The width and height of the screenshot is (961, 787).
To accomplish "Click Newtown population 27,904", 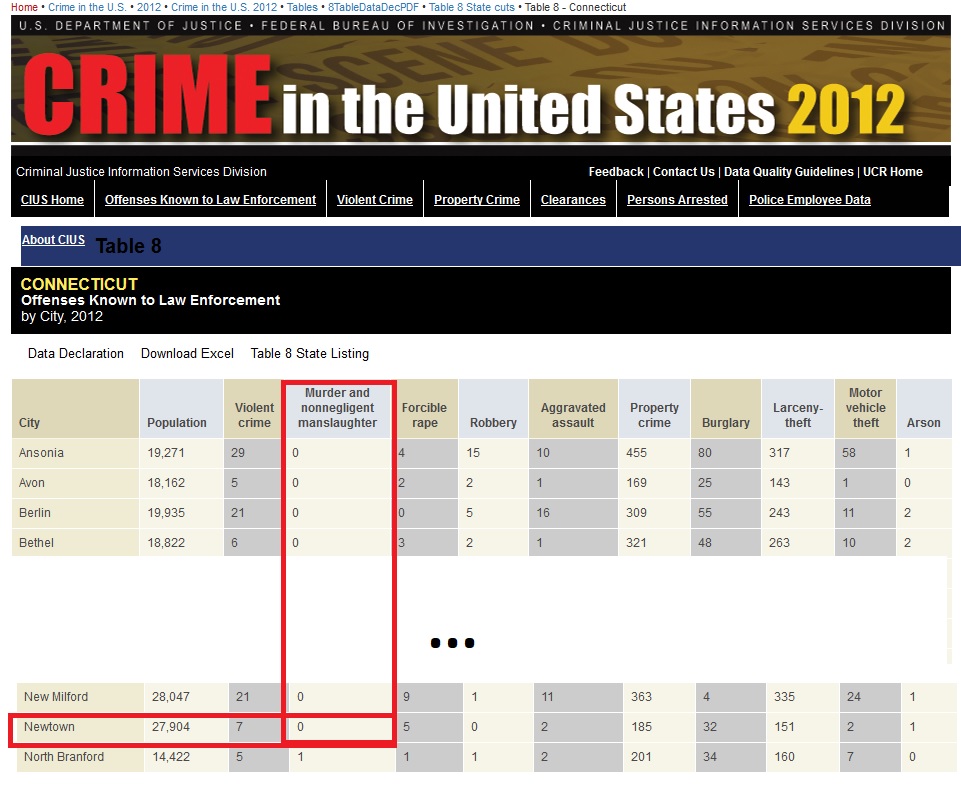I will point(171,727).
